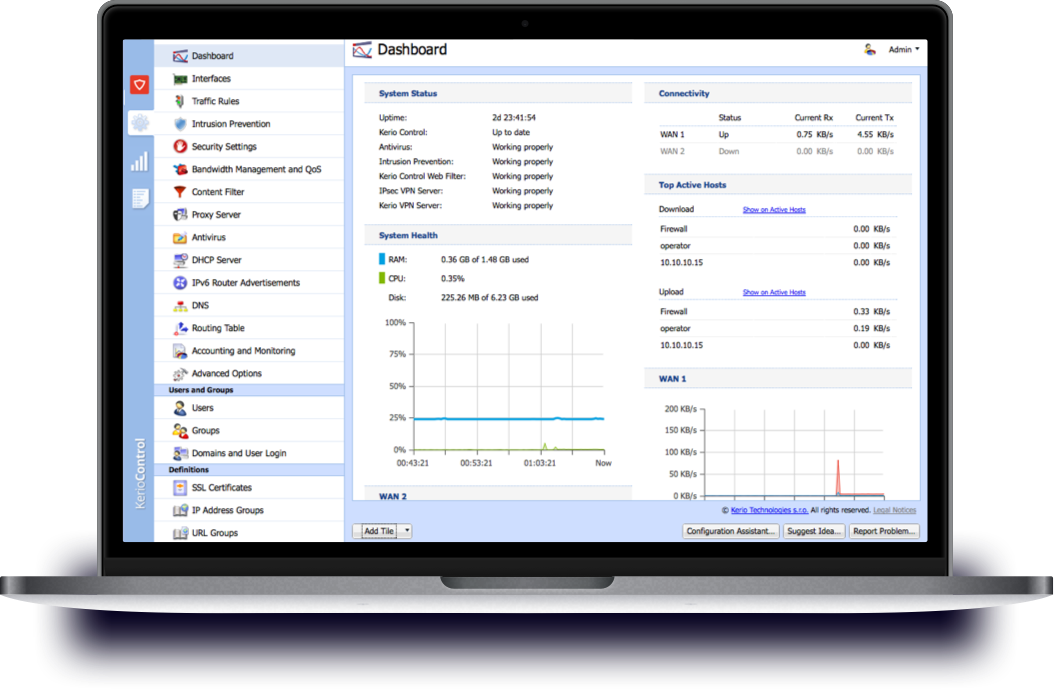Click Show on Active Hosts link under Download
Image resolution: width=1054 pixels, height=690 pixels.
click(x=773, y=210)
